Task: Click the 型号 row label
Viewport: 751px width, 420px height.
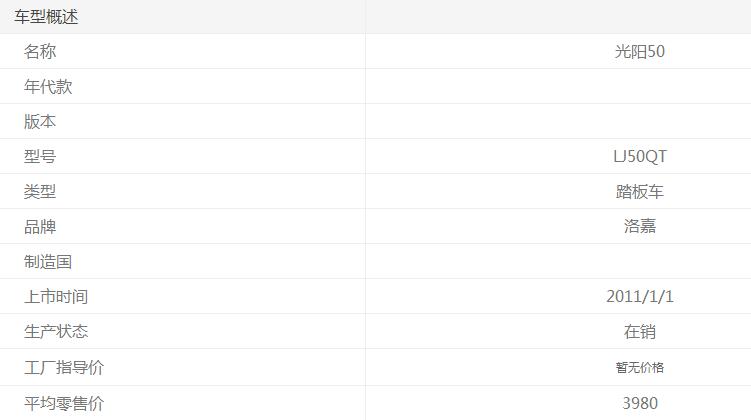Action: (40, 157)
